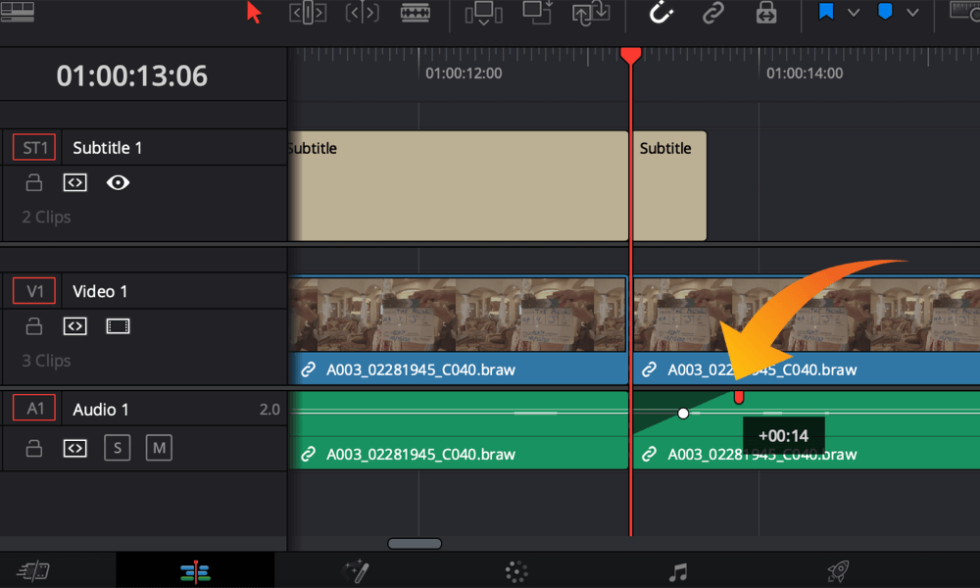Toggle the position lock icon
The image size is (980, 588).
click(766, 13)
